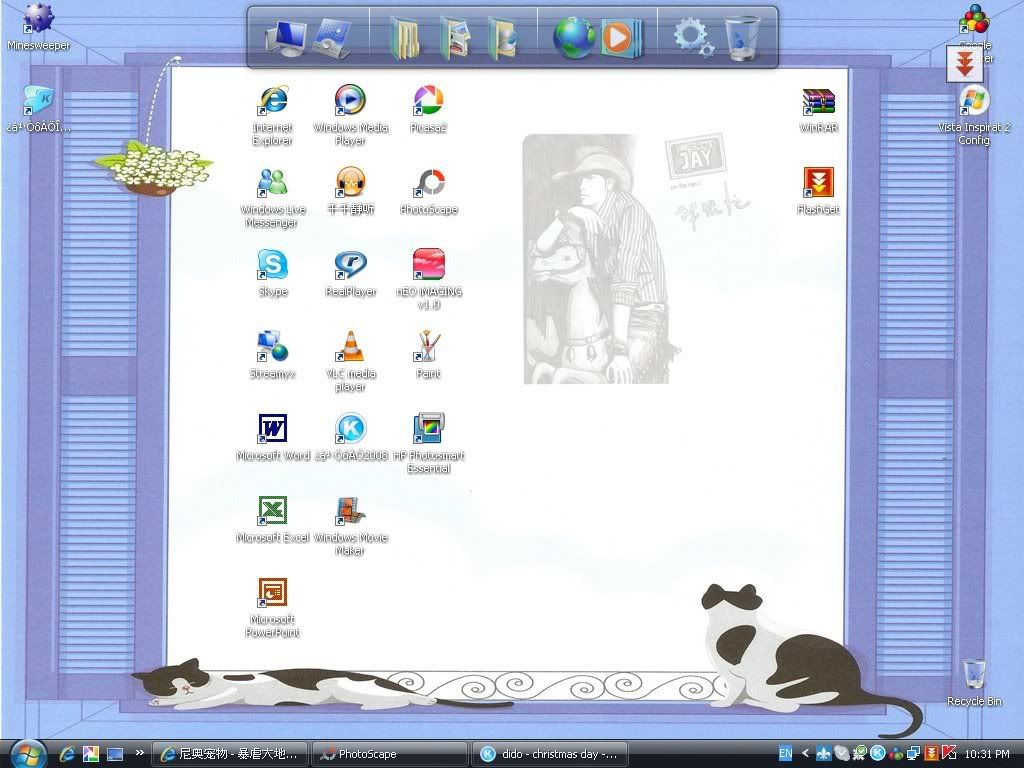1024x768 pixels.
Task: Open Windows Movie Maker shortcut
Action: tap(350, 512)
